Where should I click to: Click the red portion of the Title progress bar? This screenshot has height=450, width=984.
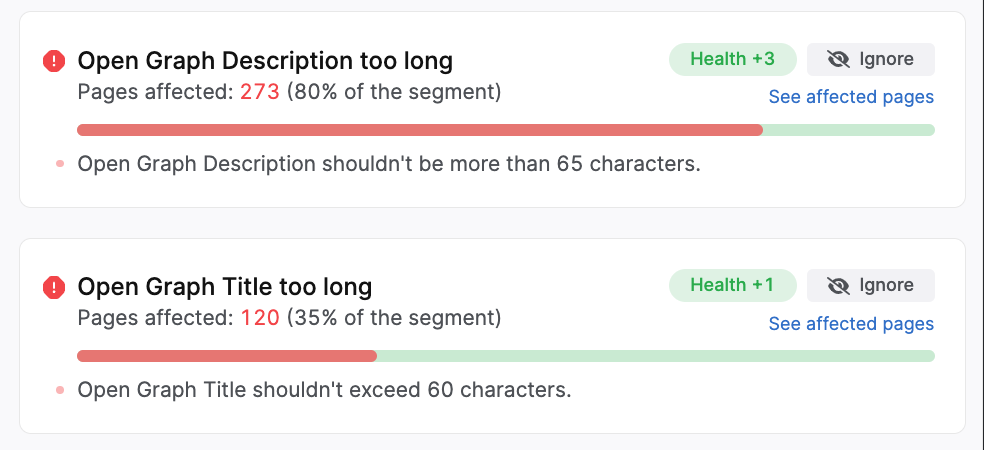(226, 356)
